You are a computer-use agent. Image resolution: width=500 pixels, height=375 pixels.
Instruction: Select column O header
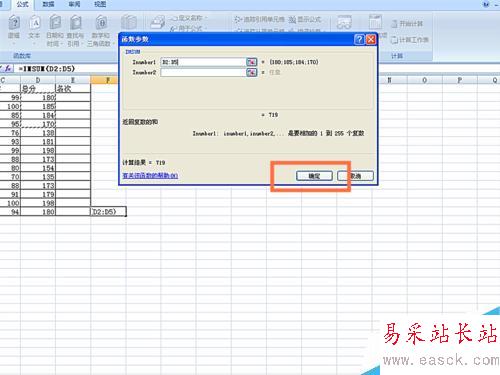pos(424,80)
